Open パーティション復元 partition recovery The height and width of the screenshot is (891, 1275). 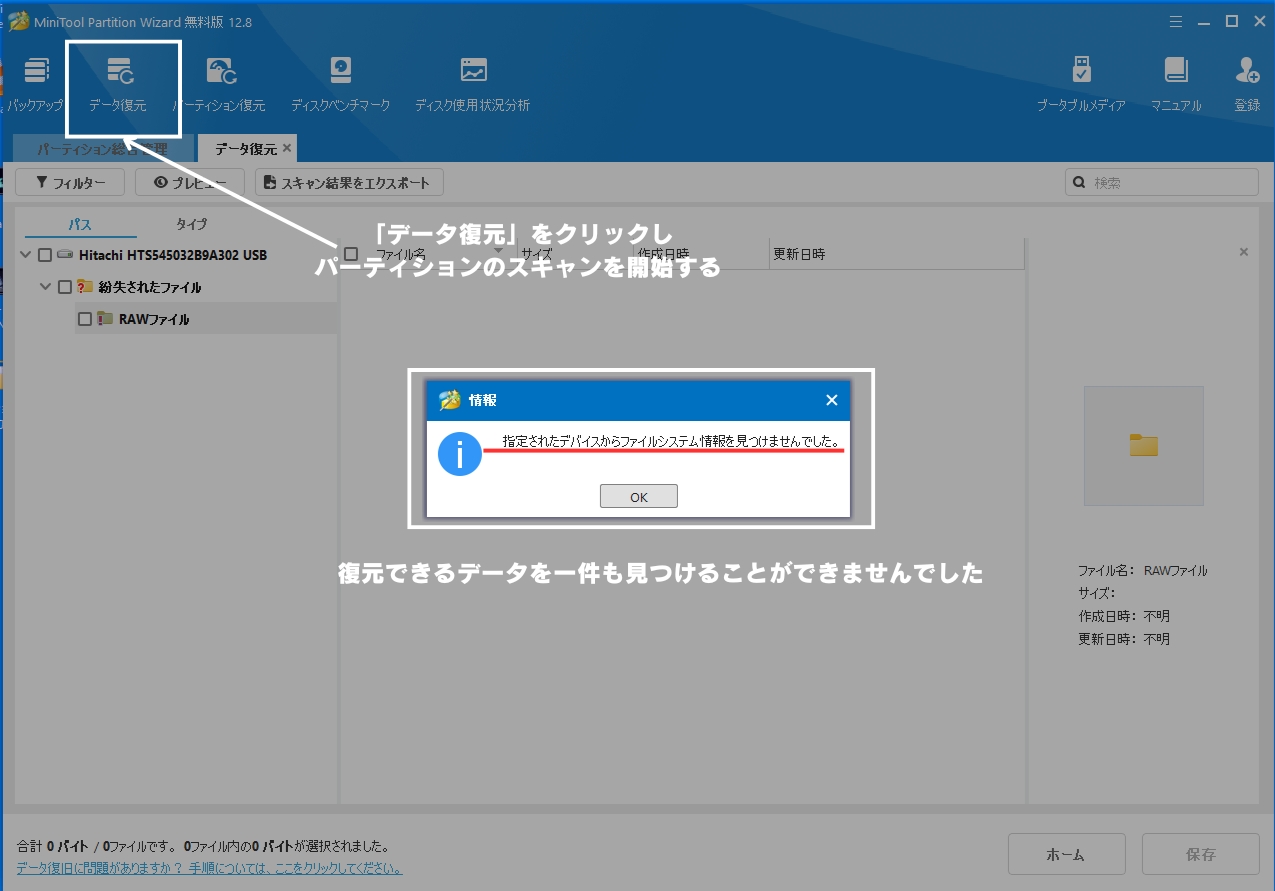220,82
